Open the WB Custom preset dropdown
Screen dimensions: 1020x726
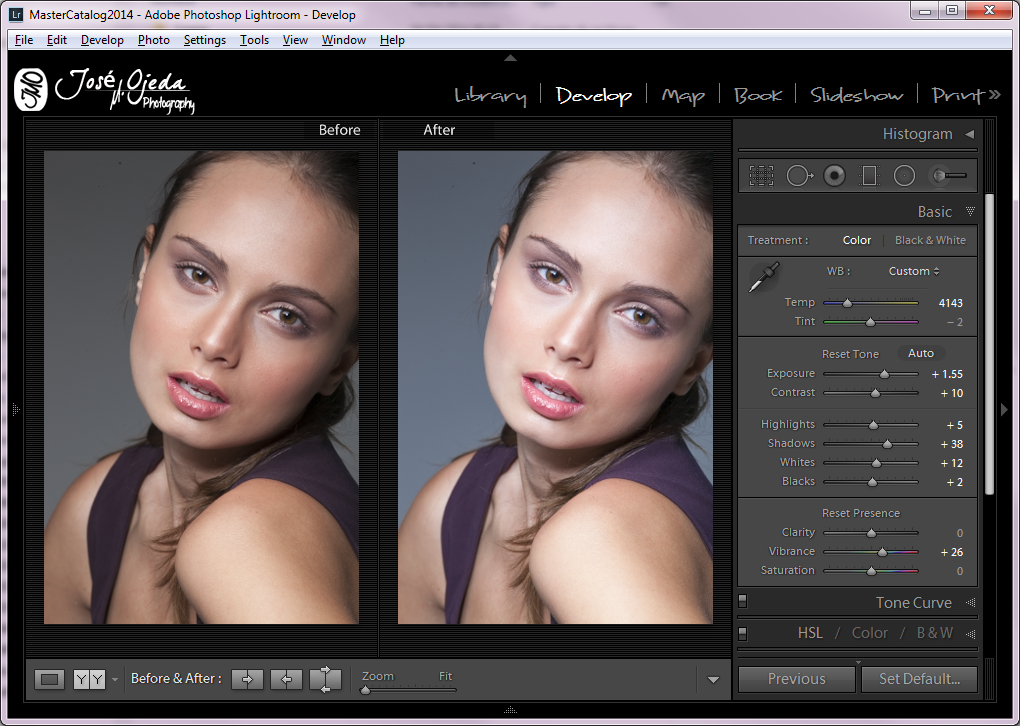pos(913,271)
